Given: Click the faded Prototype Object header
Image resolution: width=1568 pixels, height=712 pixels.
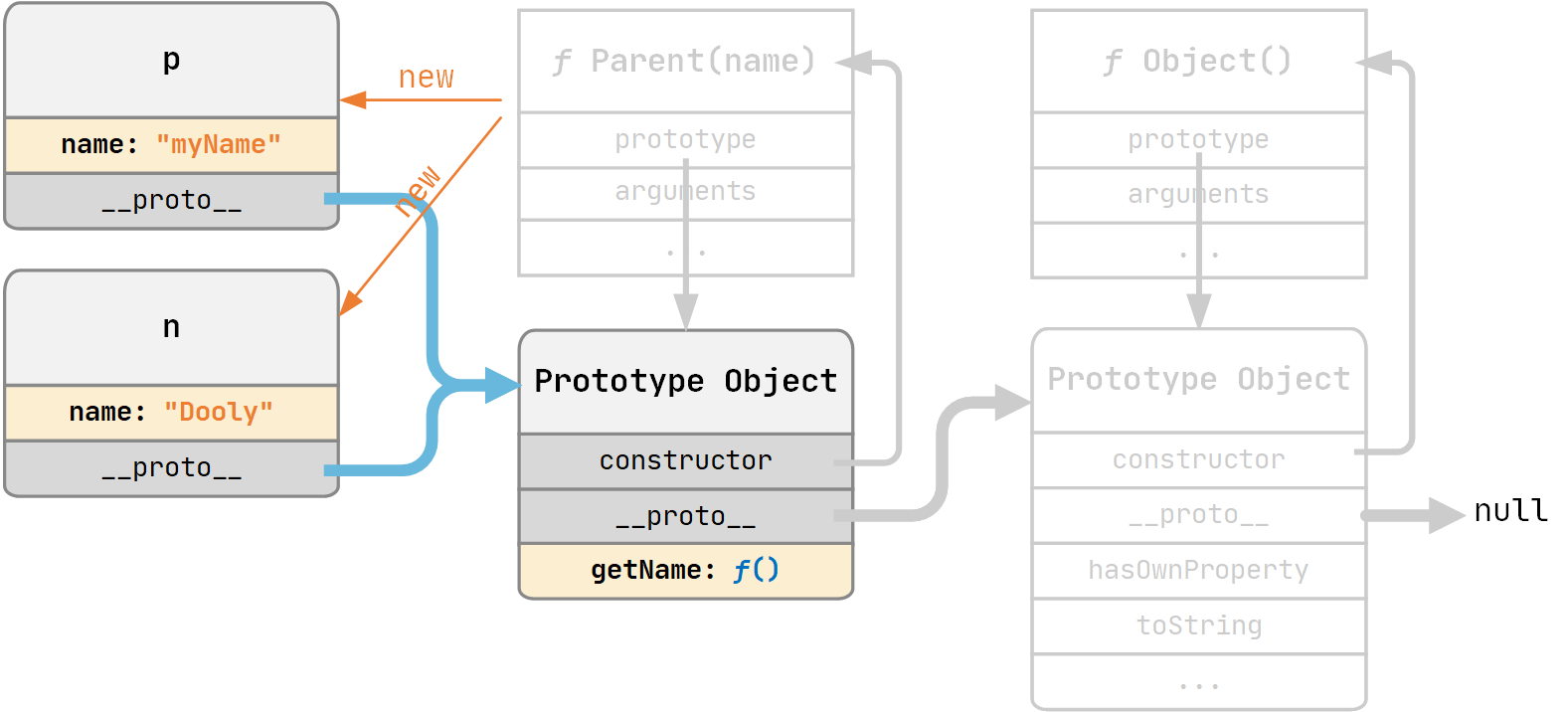Looking at the screenshot, I should 1198,380.
